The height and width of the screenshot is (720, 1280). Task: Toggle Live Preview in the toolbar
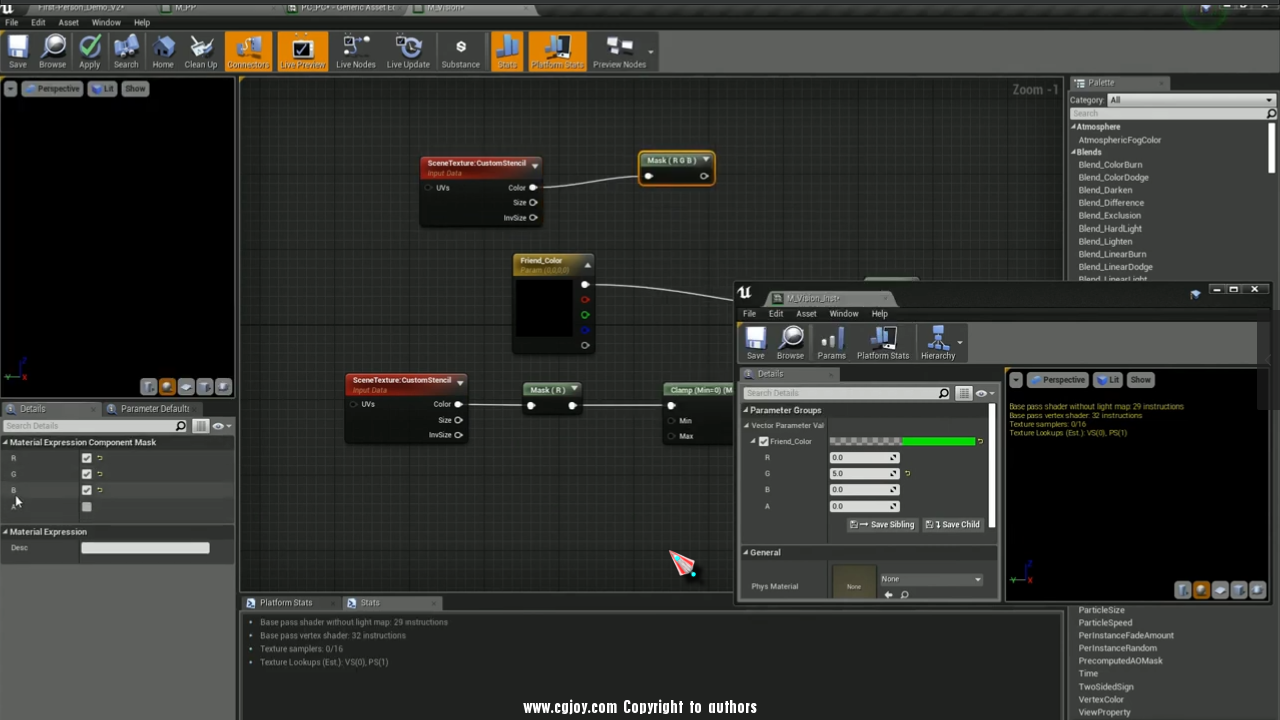click(x=302, y=52)
